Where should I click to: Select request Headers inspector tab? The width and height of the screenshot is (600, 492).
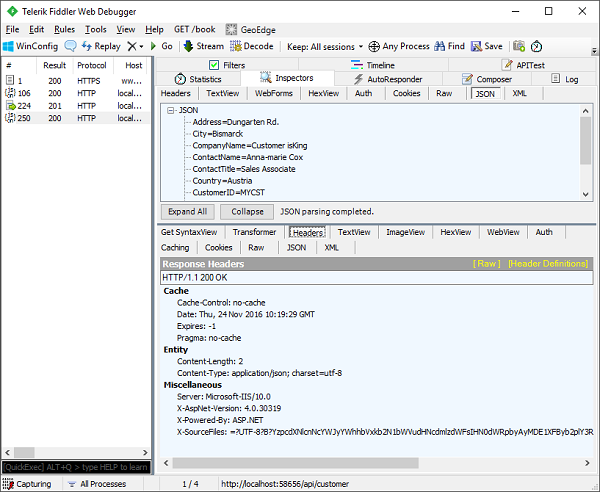point(175,93)
